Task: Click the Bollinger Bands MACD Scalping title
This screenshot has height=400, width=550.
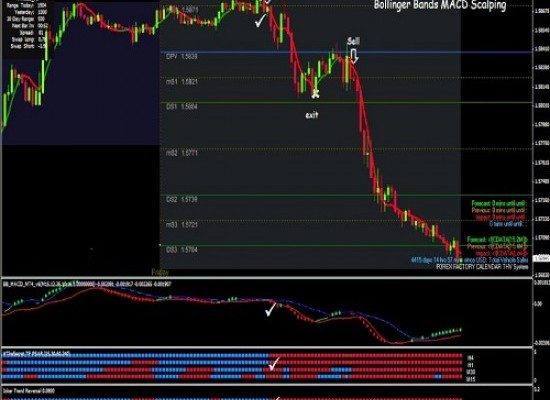Action: [x=440, y=5]
